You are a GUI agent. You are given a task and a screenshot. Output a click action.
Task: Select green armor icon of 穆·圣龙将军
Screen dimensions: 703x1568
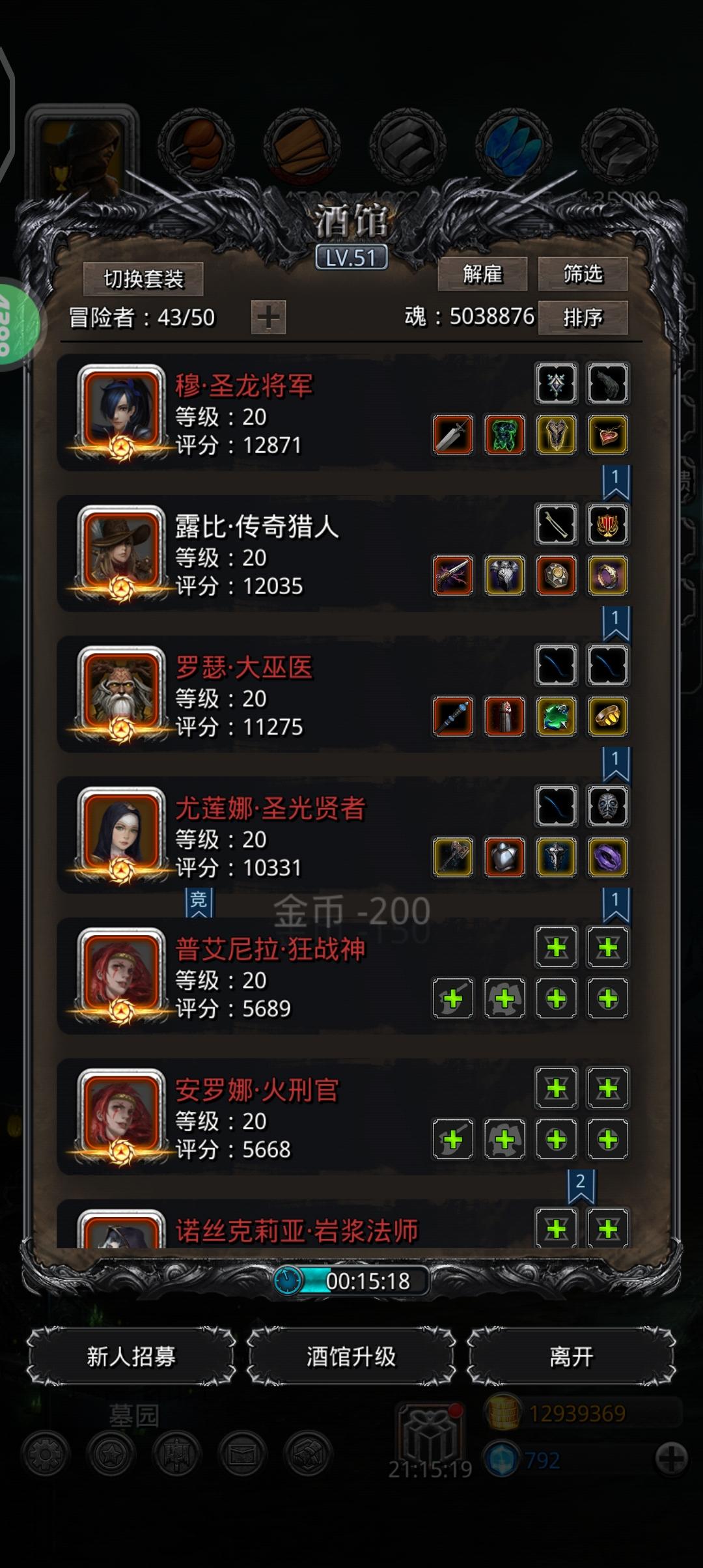504,435
